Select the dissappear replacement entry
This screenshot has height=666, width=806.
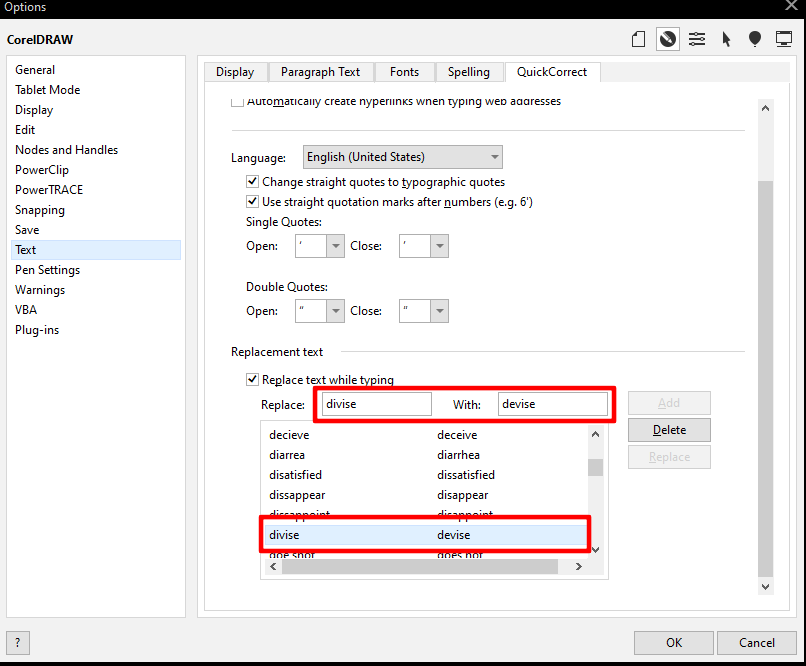click(425, 495)
